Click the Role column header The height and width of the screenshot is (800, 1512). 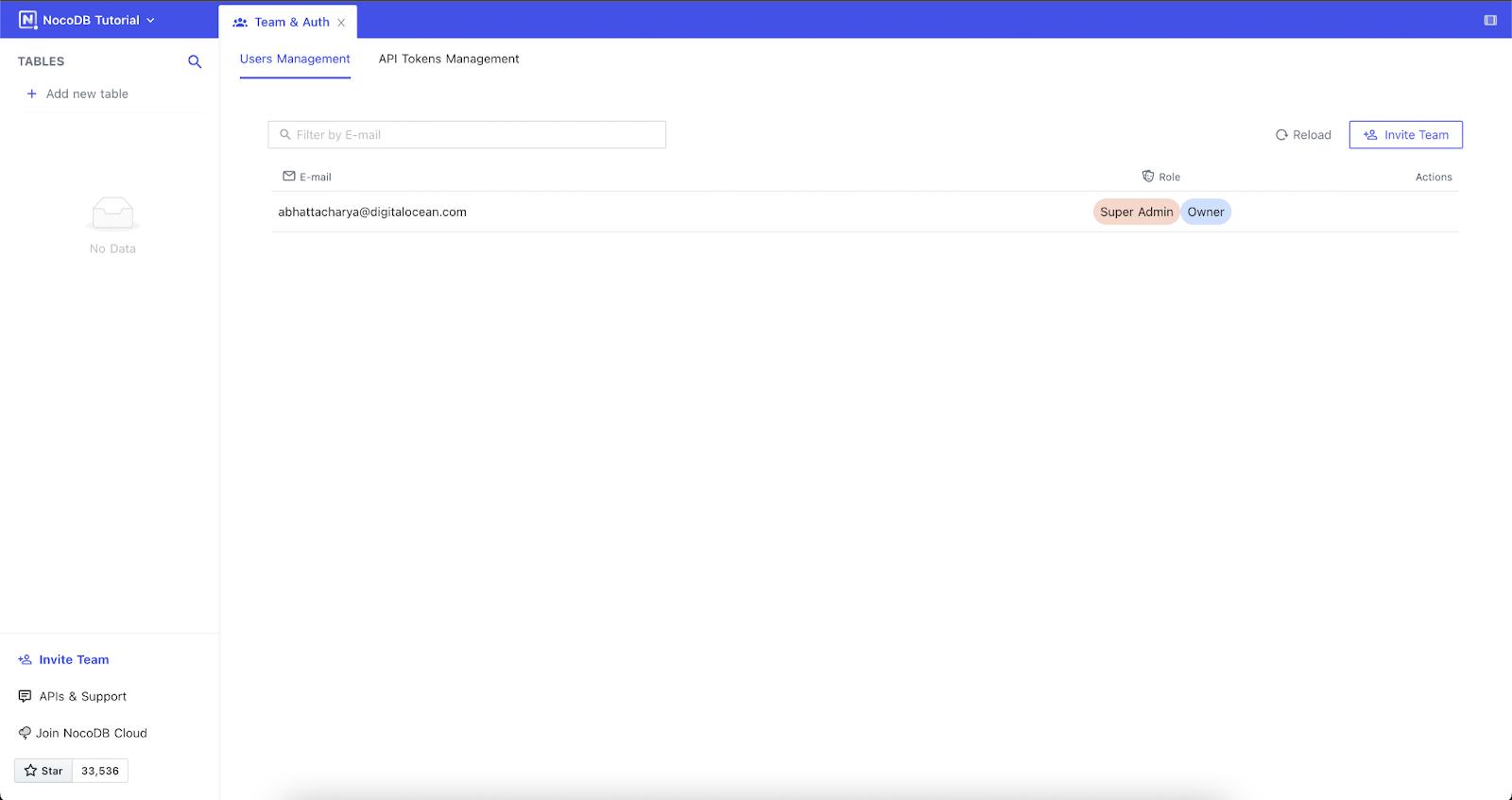point(1161,177)
